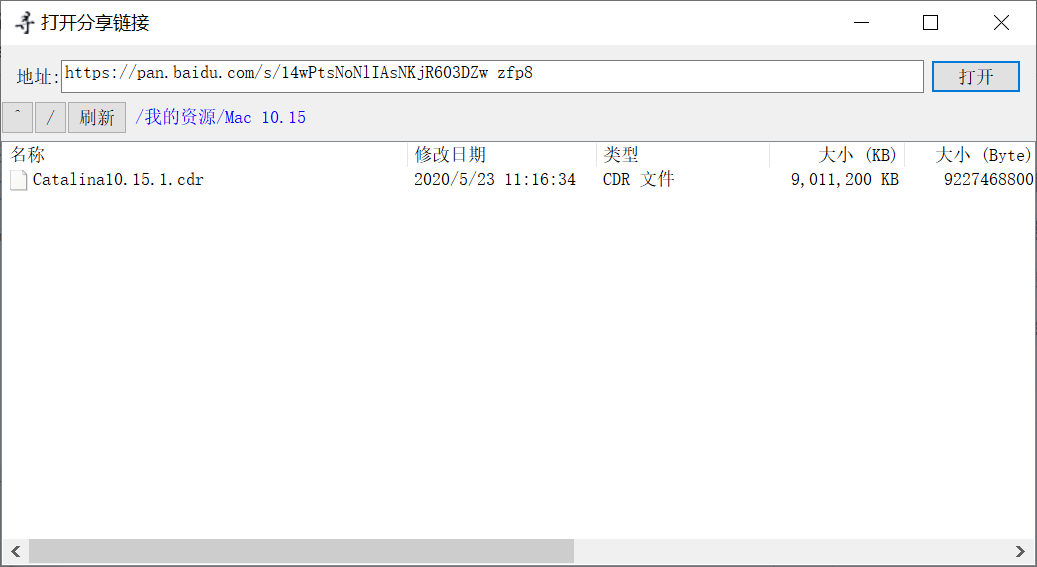Minimize the 打开分享链接 window
The height and width of the screenshot is (567, 1037).
pyautogui.click(x=861, y=22)
